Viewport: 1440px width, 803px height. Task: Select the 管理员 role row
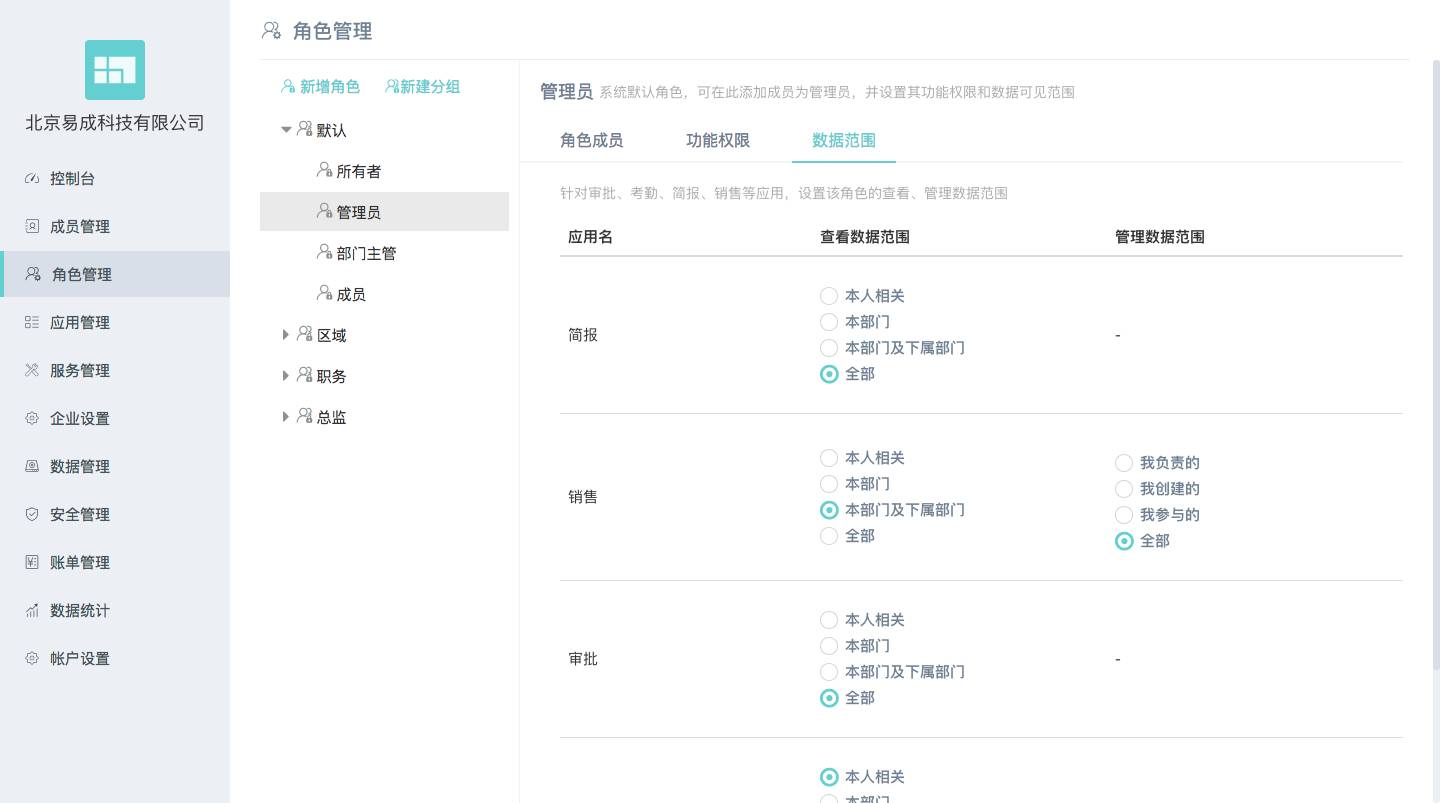pos(384,212)
